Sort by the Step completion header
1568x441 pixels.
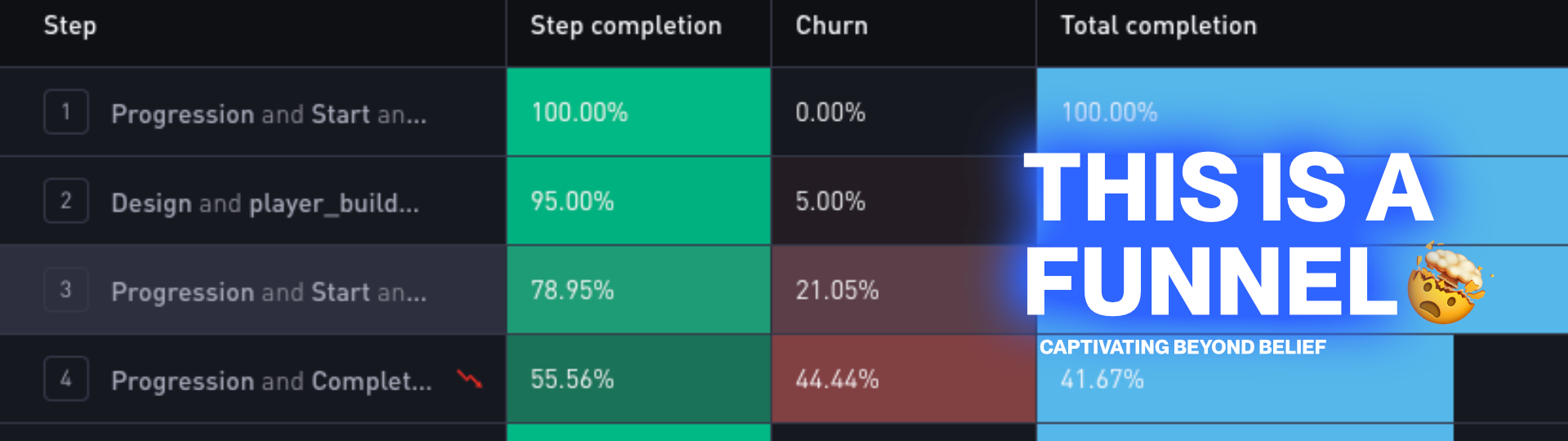tap(626, 26)
